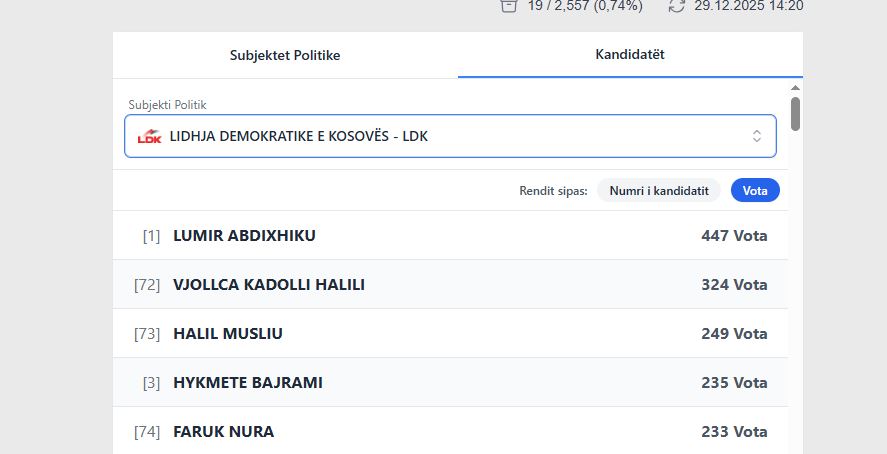Click the refresh icon beside the timestamp
Image resolution: width=887 pixels, height=454 pixels.
click(x=677, y=5)
